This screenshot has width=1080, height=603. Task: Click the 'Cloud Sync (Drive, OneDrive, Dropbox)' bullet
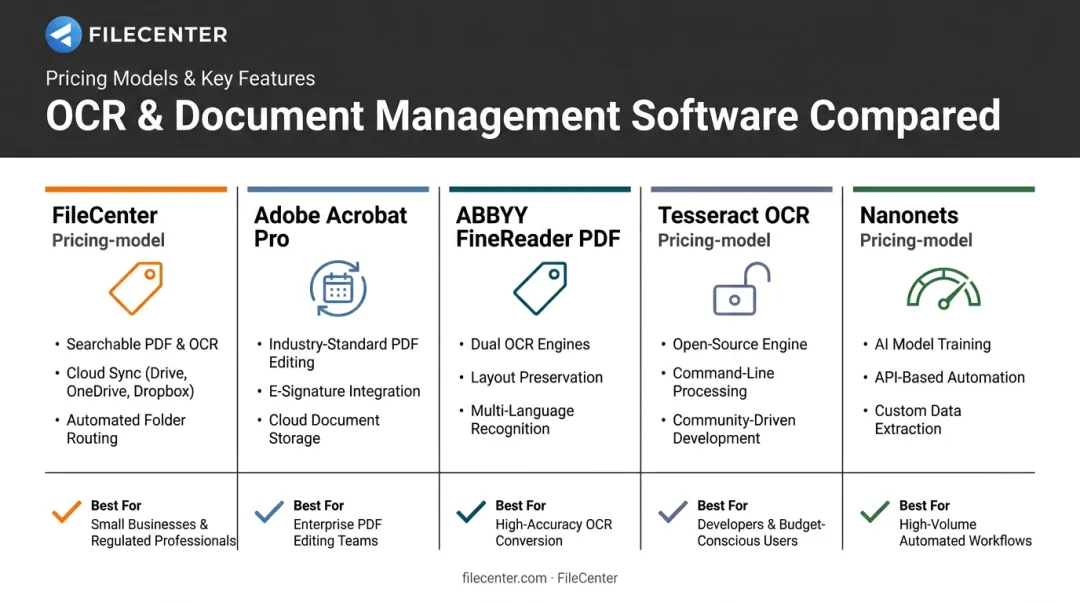pyautogui.click(x=130, y=382)
